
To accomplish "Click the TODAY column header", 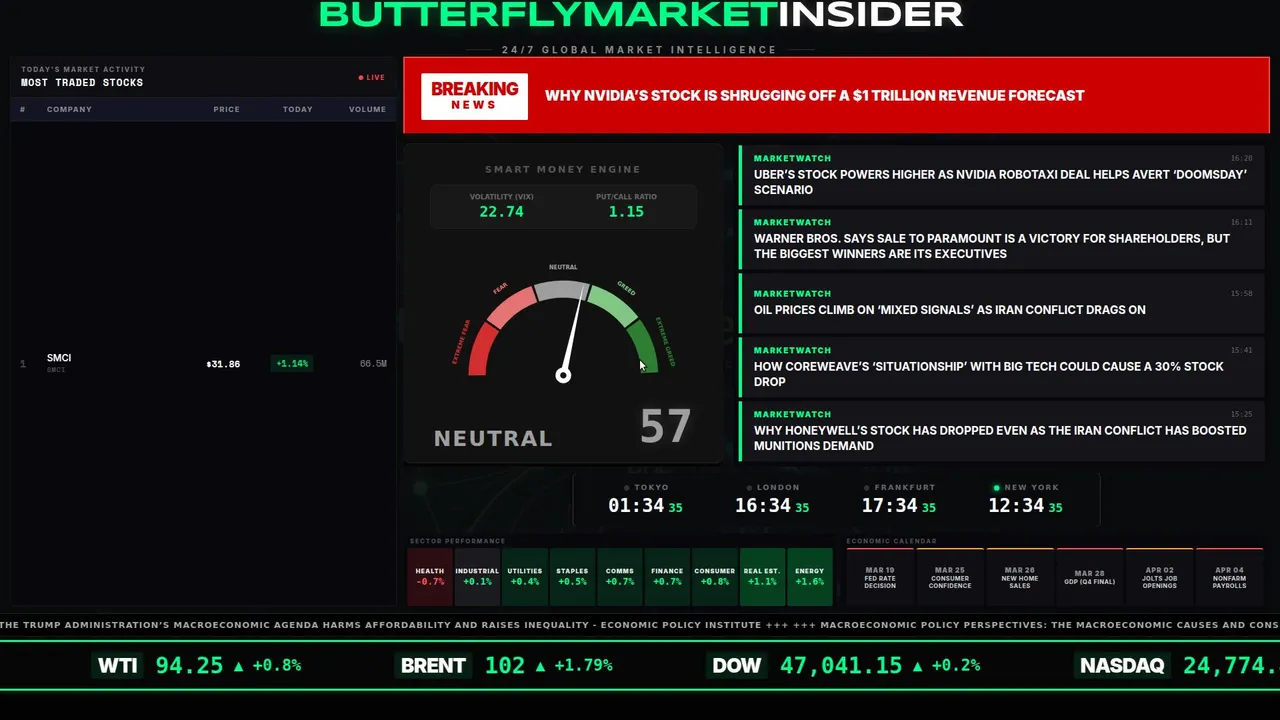I will [x=297, y=109].
